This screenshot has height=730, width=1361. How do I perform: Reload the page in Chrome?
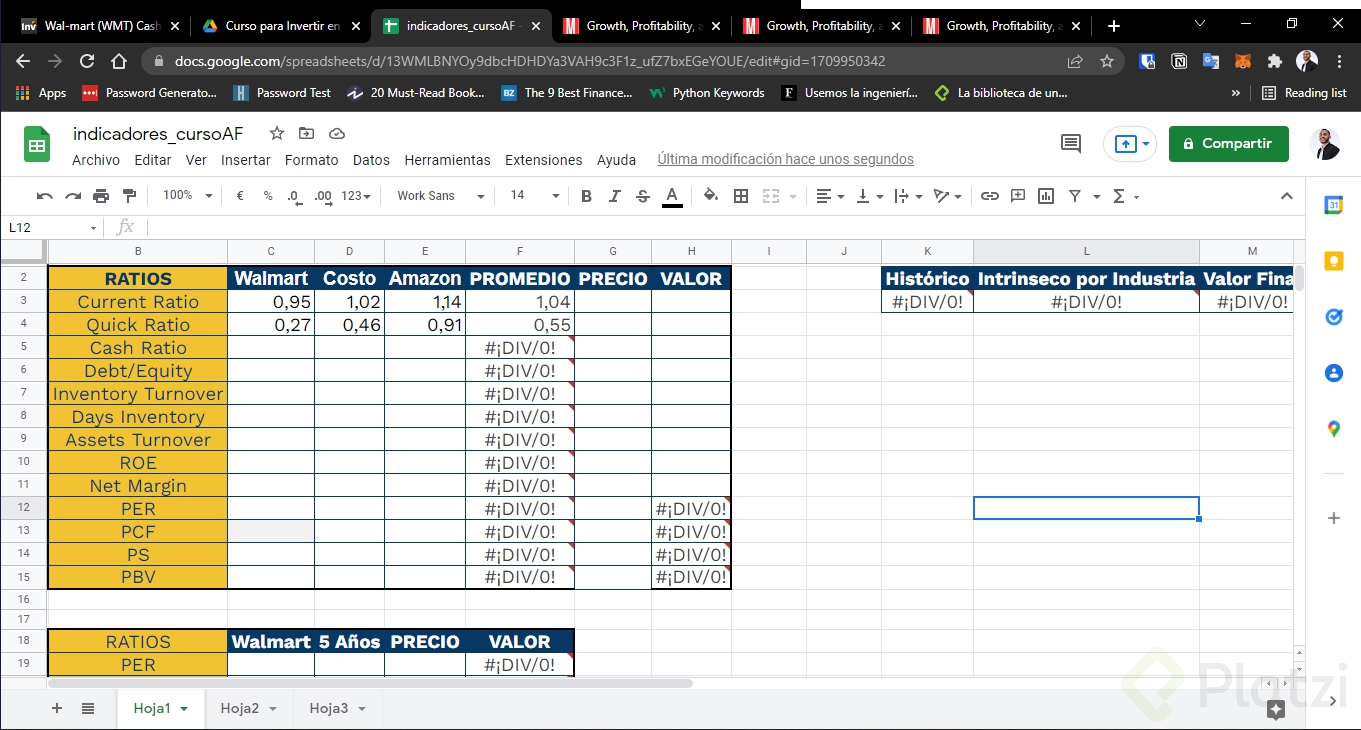click(x=87, y=61)
